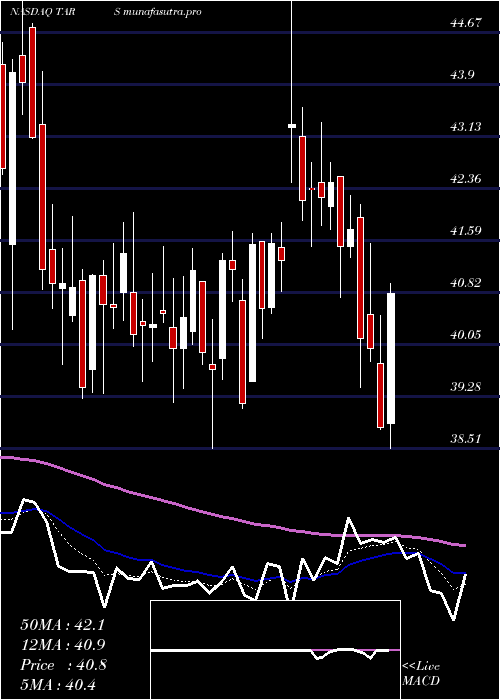Click the small white doji candle at 43.13
This screenshot has height=700, width=500.
pos(292,126)
